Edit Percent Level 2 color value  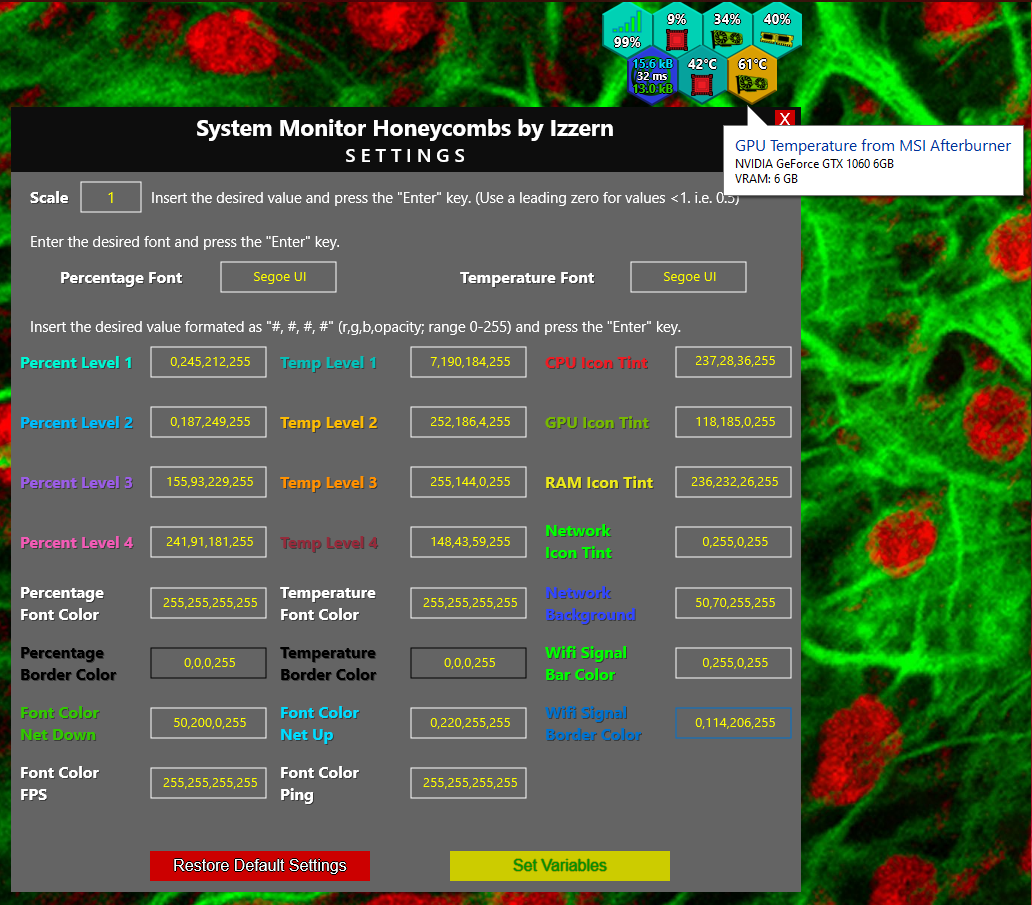(209, 422)
